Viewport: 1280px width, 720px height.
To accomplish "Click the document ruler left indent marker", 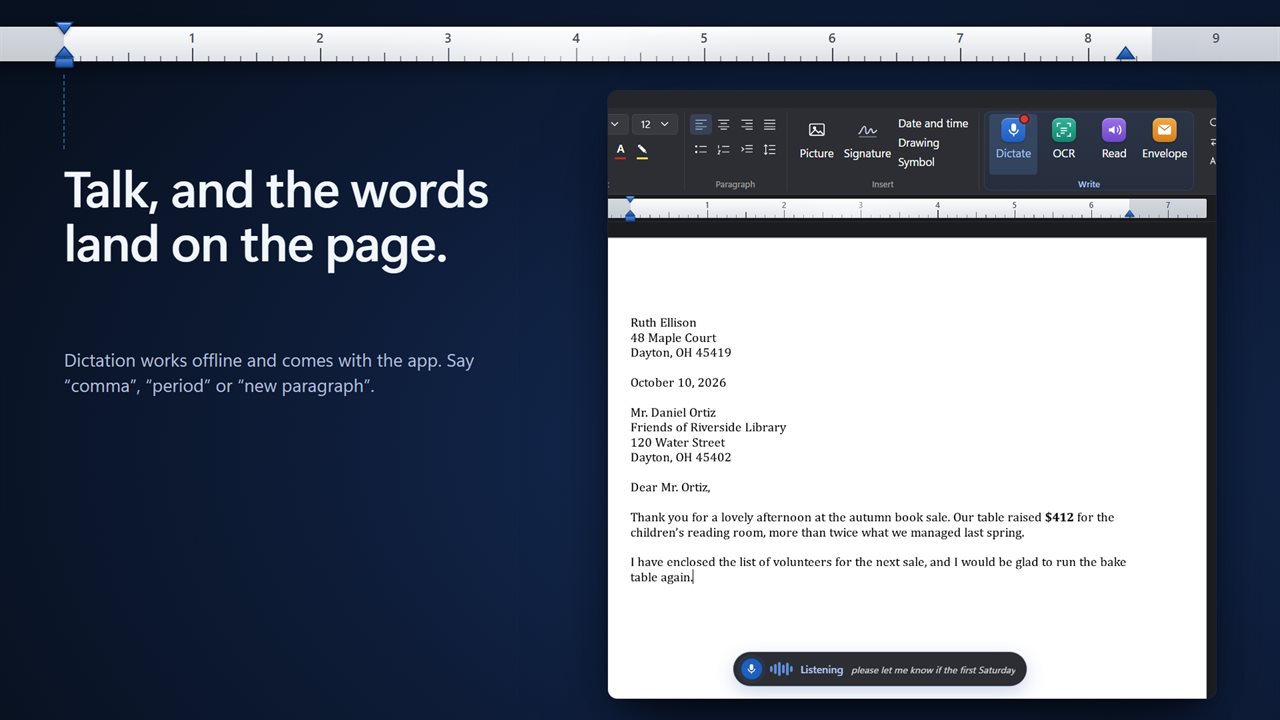I will pos(630,214).
